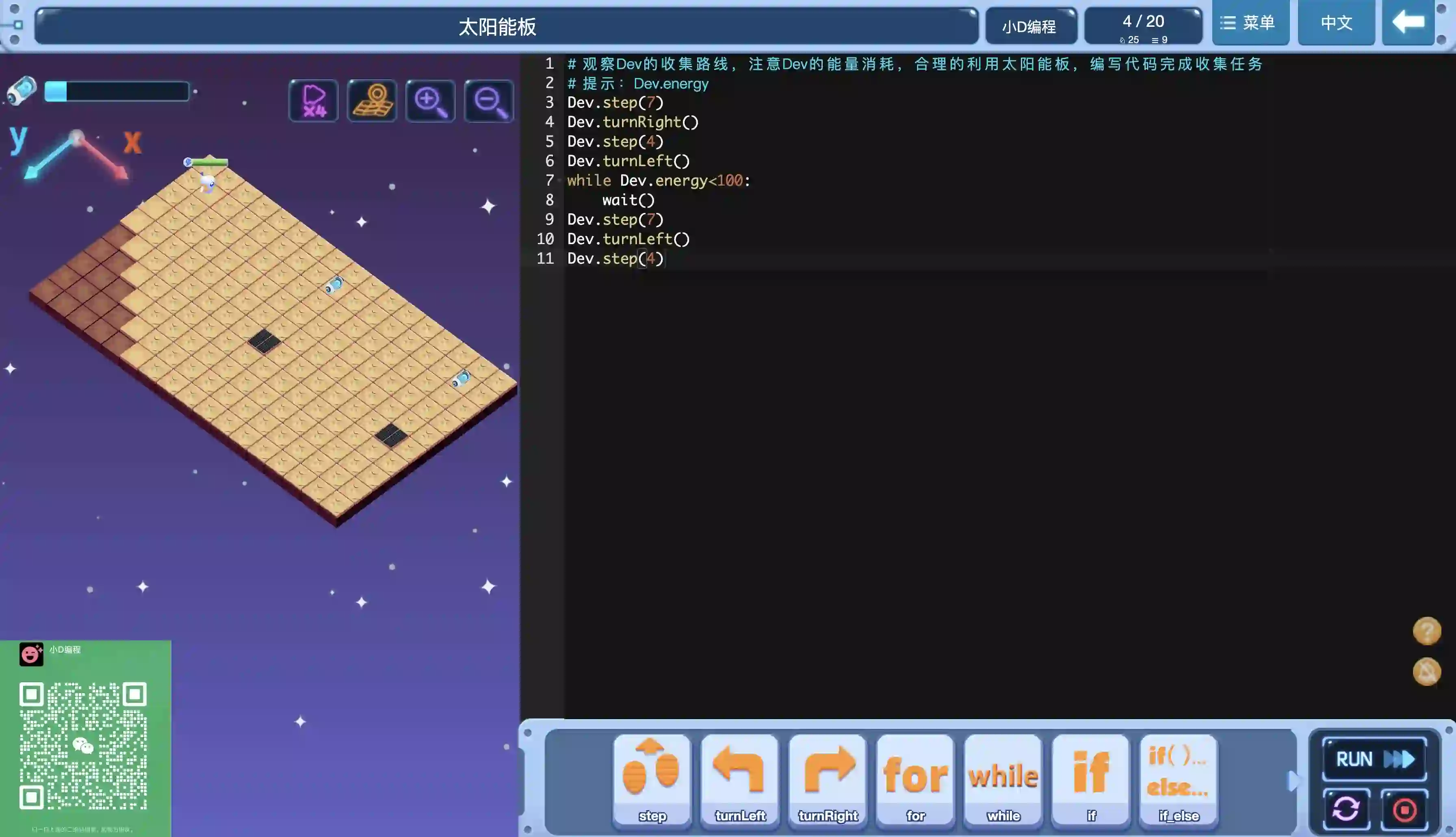Viewport: 1456px width, 837px height.
Task: Switch language with 中文 button
Action: point(1336,23)
